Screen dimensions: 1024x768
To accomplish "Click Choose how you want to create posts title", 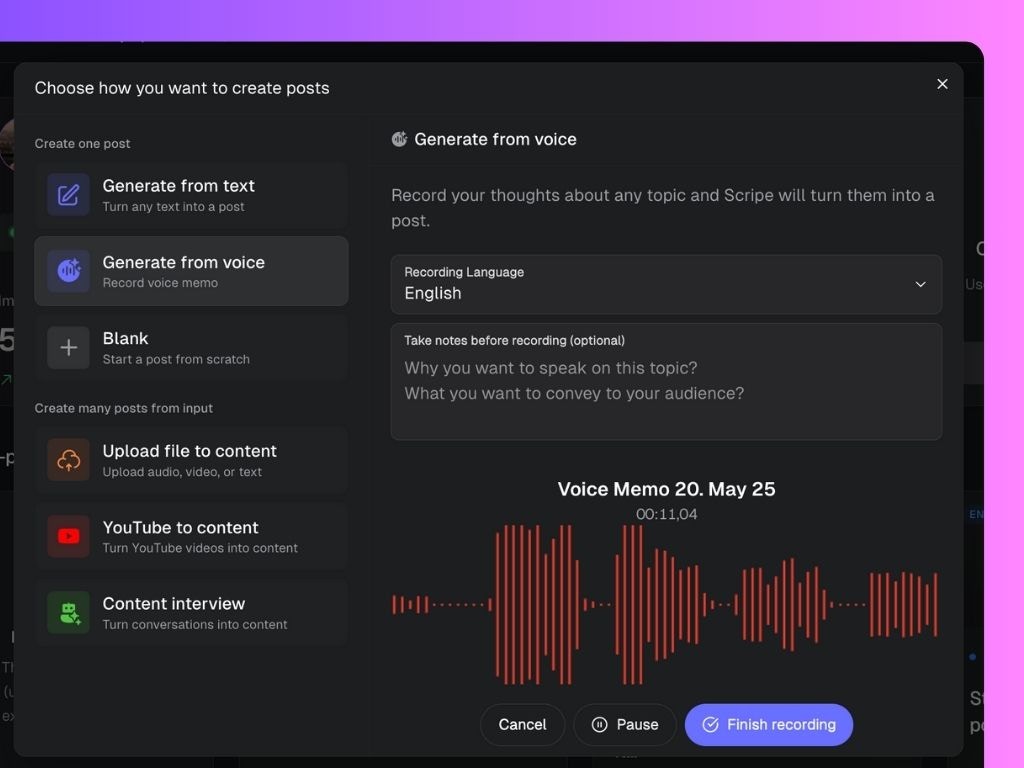I will [182, 88].
